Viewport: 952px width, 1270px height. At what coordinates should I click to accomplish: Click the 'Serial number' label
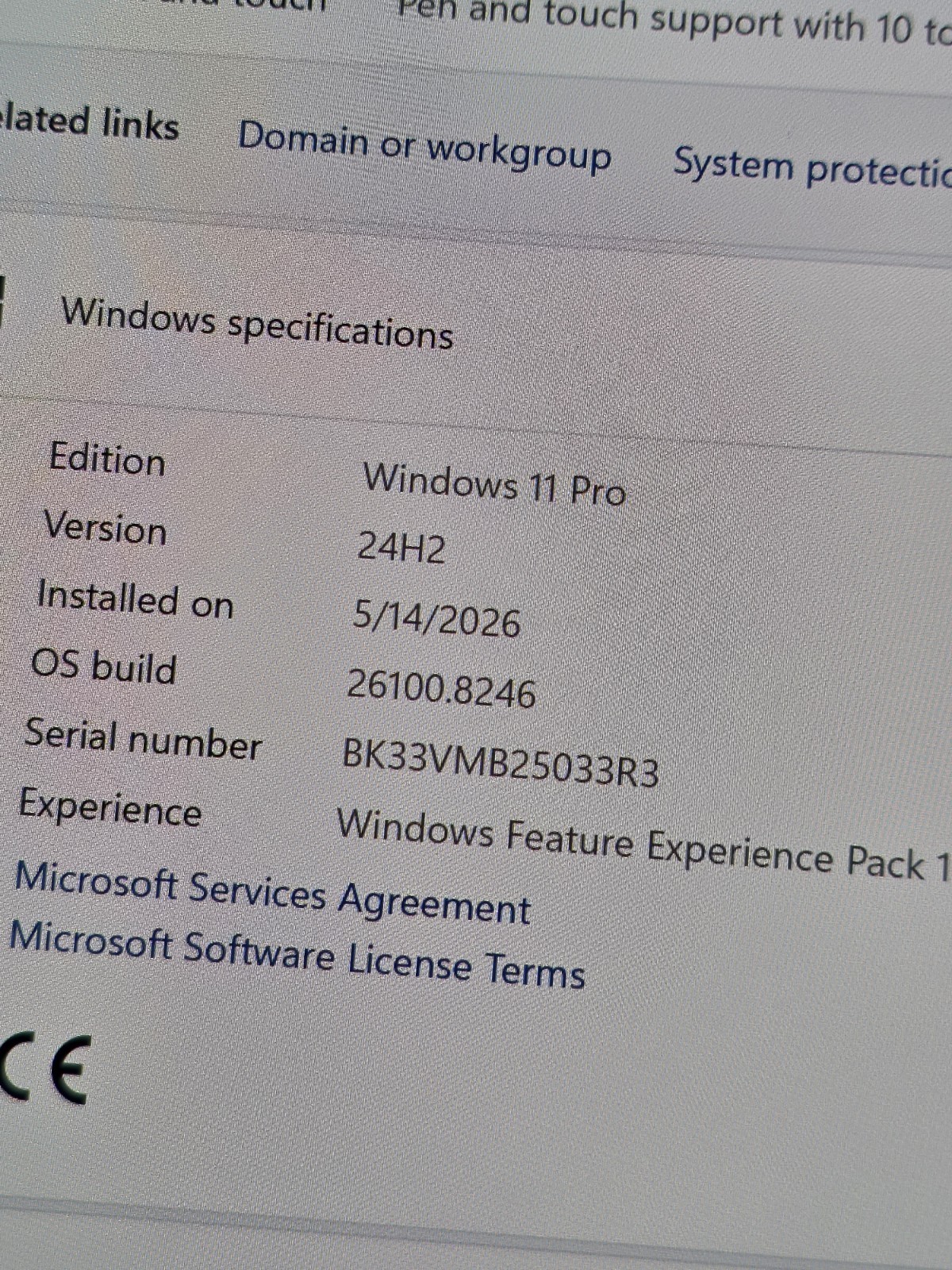(x=143, y=739)
